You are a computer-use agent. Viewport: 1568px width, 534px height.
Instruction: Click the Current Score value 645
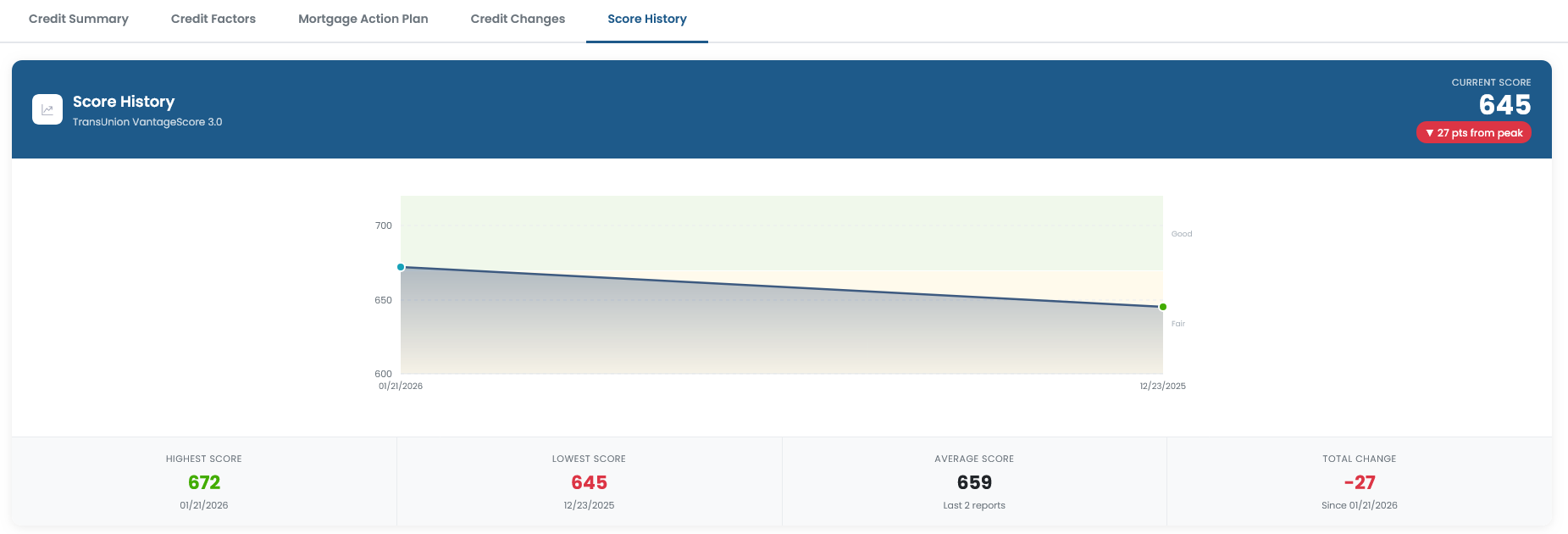(1506, 105)
